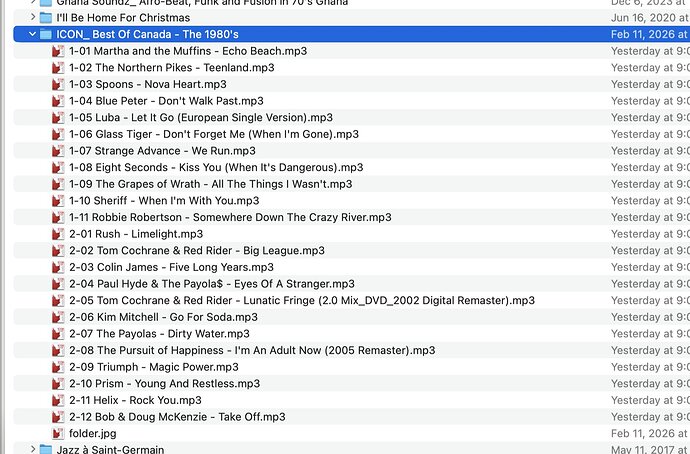Click the folder.jpg file icon
The width and height of the screenshot is (690, 454).
click(58, 434)
